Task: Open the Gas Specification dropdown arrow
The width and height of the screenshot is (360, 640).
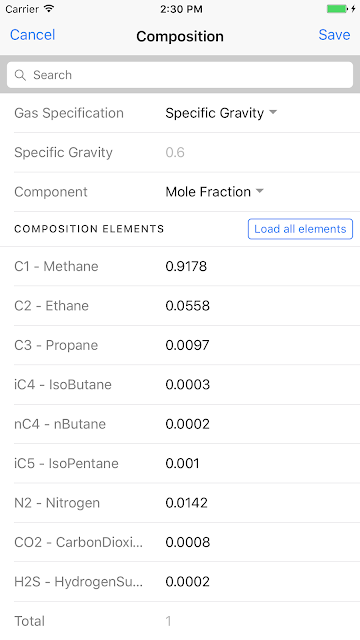Action: 273,112
